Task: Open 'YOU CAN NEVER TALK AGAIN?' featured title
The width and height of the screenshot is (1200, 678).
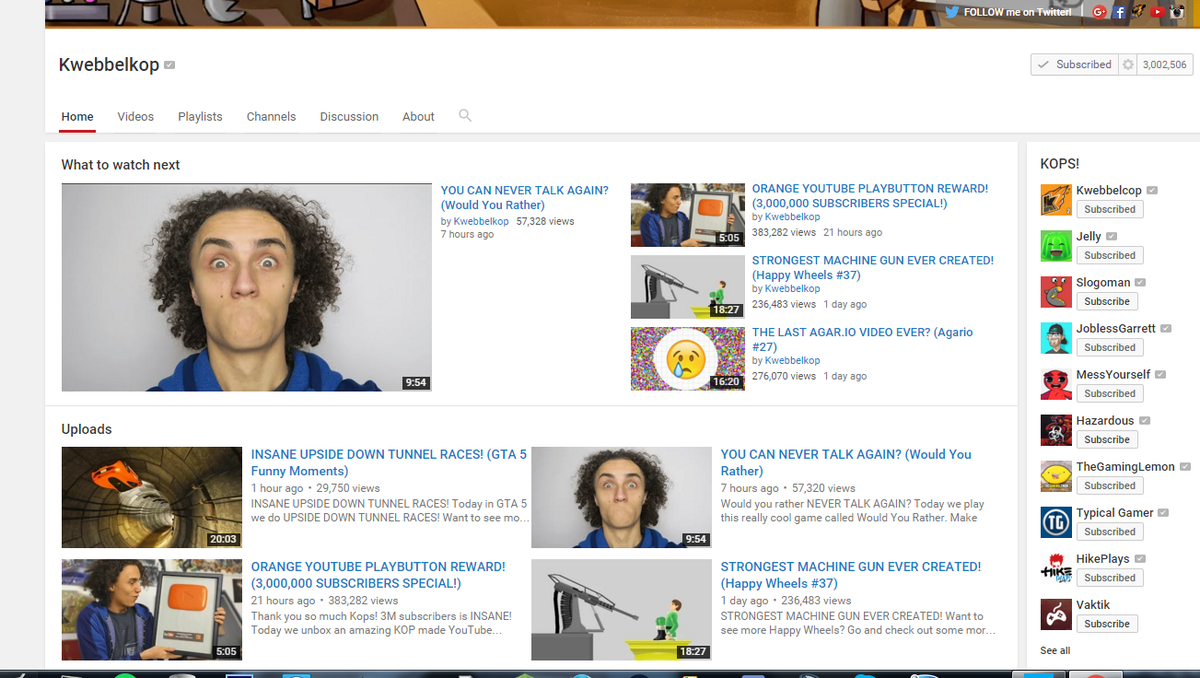Action: [524, 197]
